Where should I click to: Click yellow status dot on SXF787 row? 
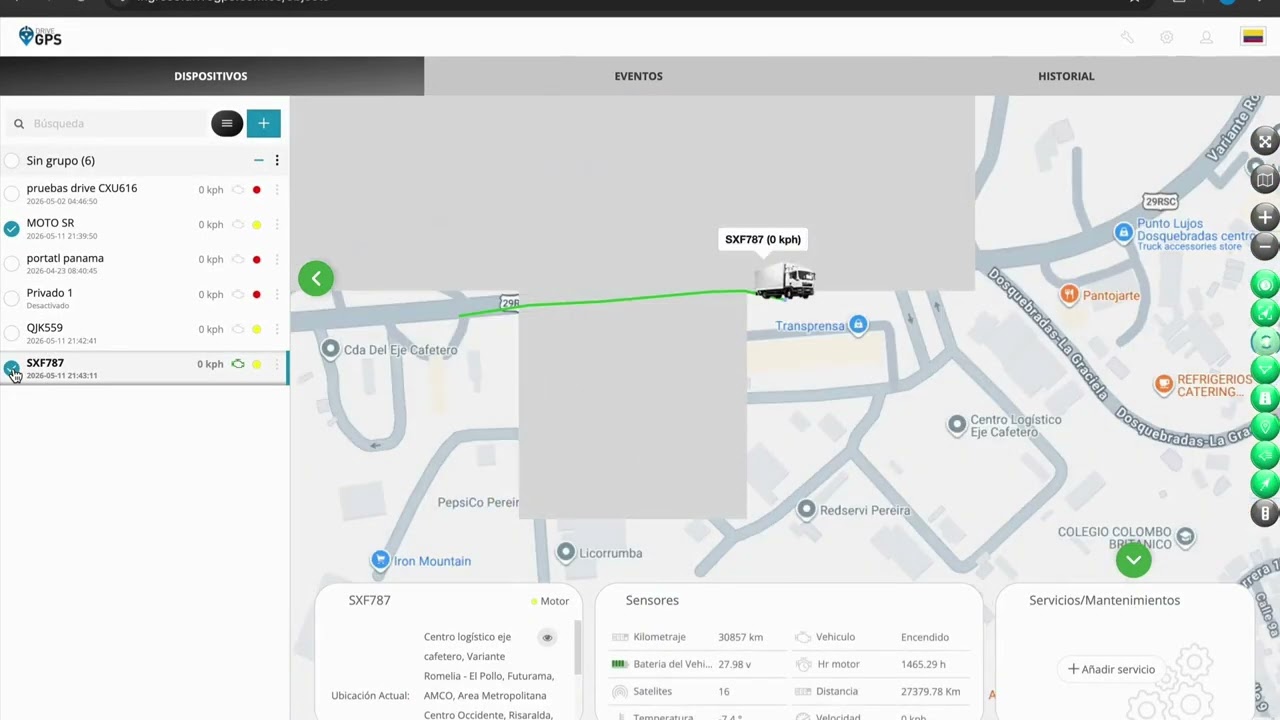[x=257, y=364]
